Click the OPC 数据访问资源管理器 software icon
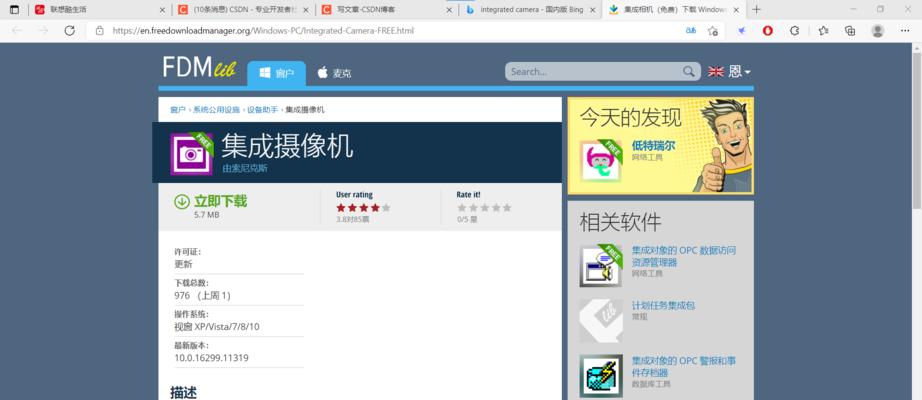 click(x=600, y=266)
